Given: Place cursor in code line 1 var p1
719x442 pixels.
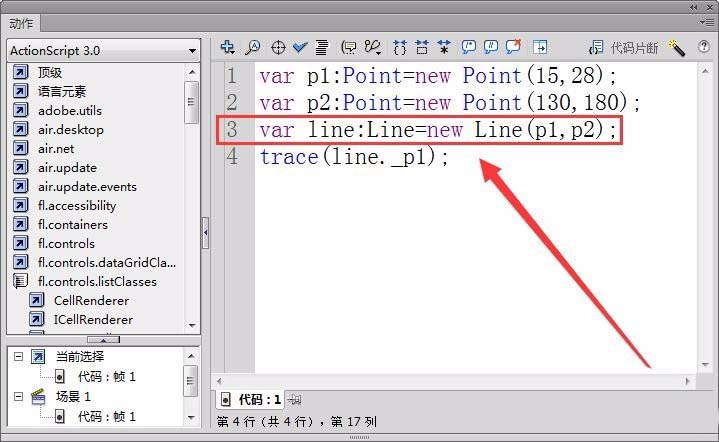Looking at the screenshot, I should pos(438,76).
